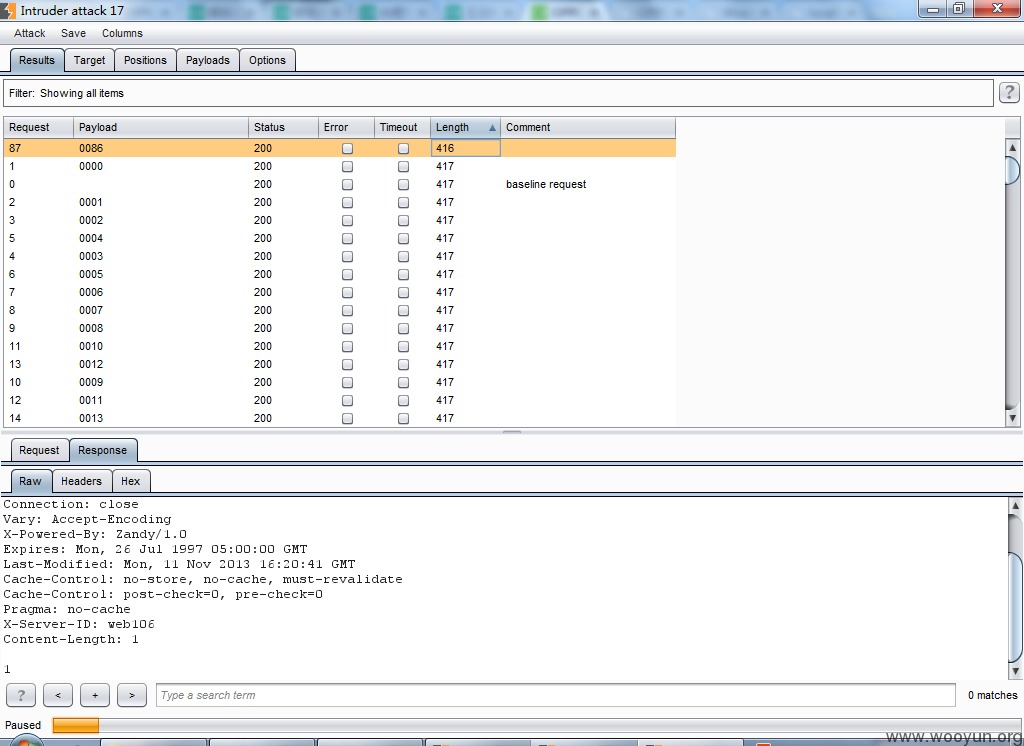
Task: Switch to the Hex view tab
Action: (131, 481)
